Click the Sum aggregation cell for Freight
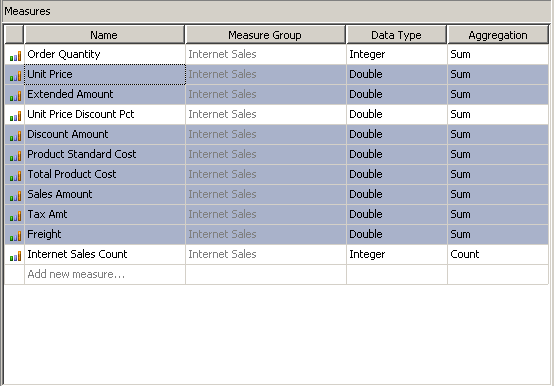554x386 pixels. click(x=498, y=234)
